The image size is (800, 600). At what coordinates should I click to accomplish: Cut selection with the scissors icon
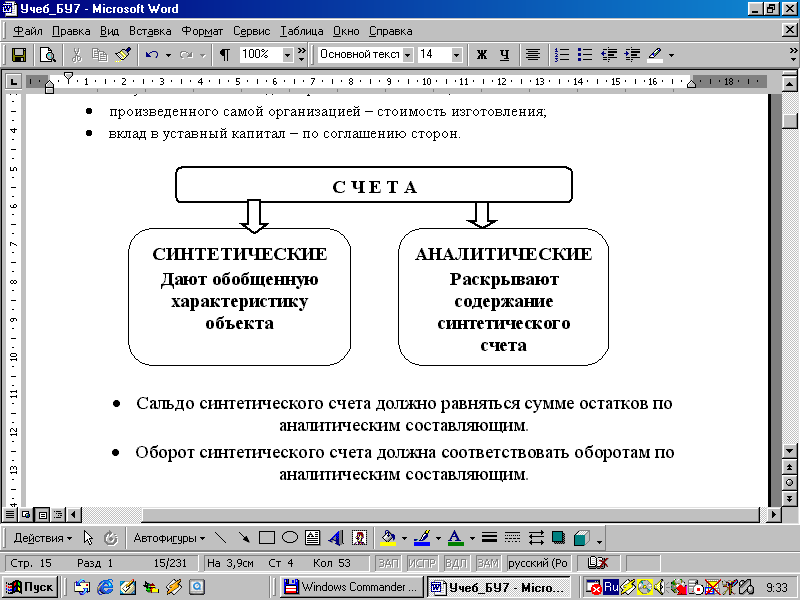[77, 55]
